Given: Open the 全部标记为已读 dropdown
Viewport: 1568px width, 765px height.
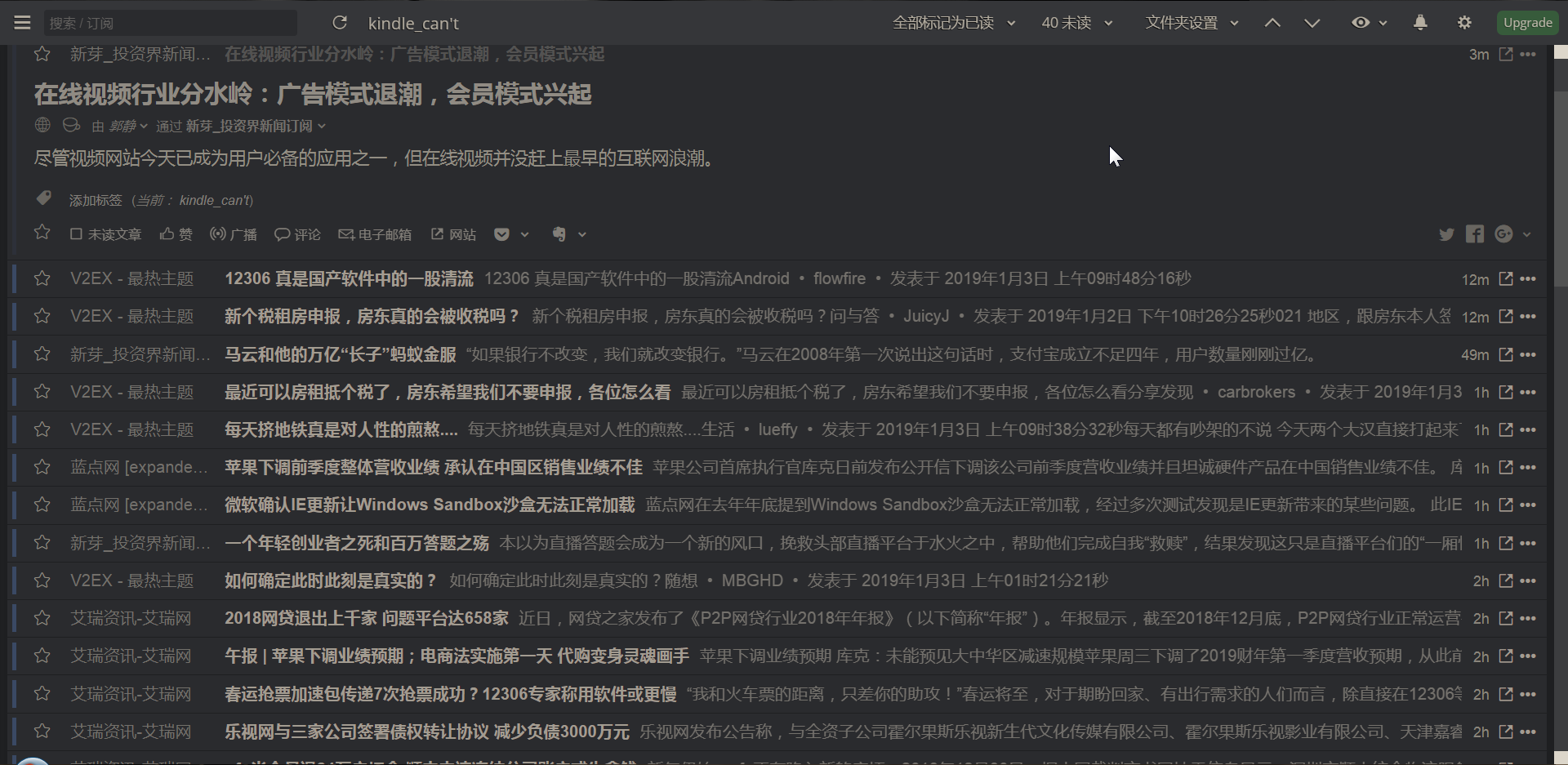Looking at the screenshot, I should pyautogui.click(x=953, y=22).
